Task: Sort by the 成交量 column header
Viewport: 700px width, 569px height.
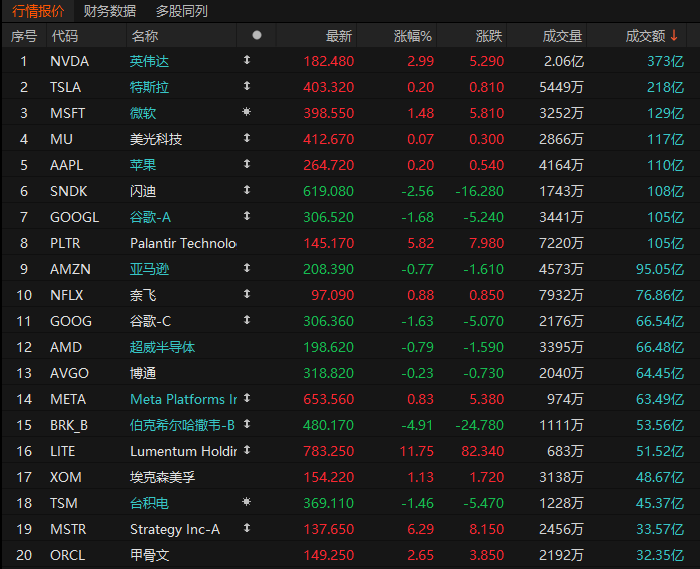Action: [x=562, y=36]
